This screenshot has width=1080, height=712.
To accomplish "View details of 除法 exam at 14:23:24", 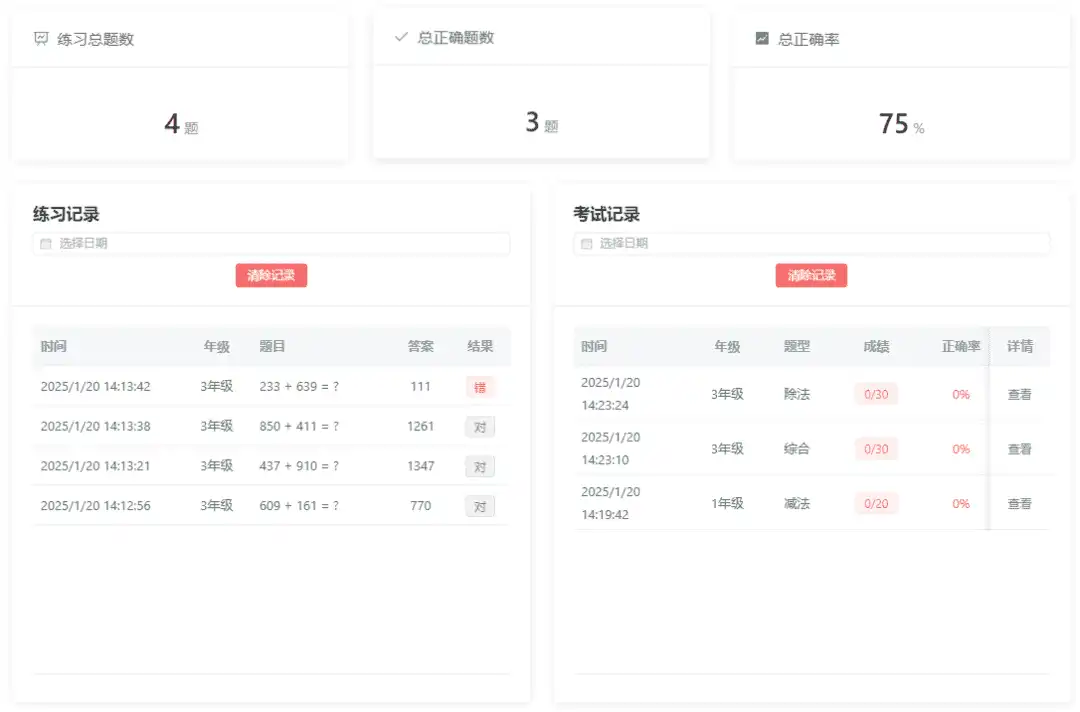I will tap(1019, 395).
